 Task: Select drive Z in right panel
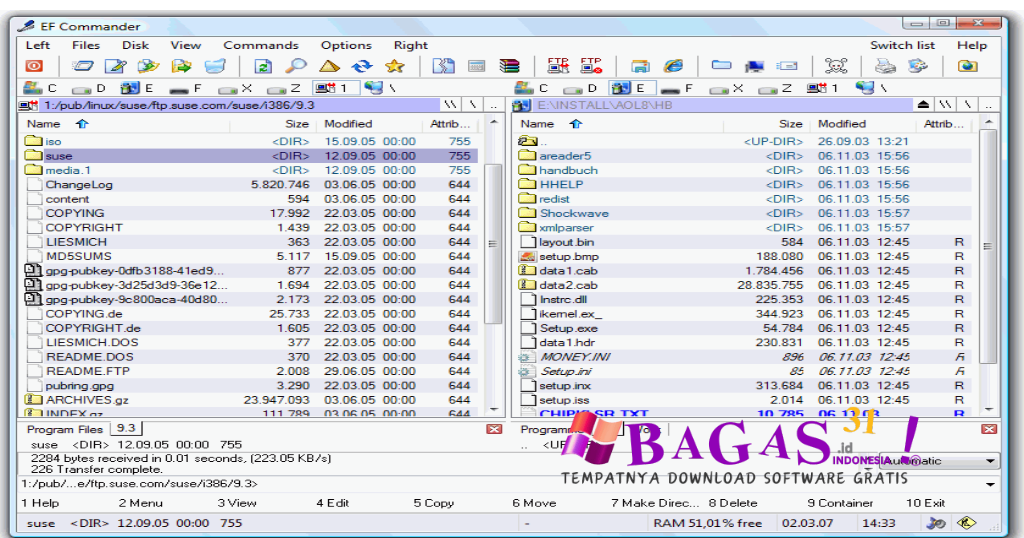coord(776,87)
